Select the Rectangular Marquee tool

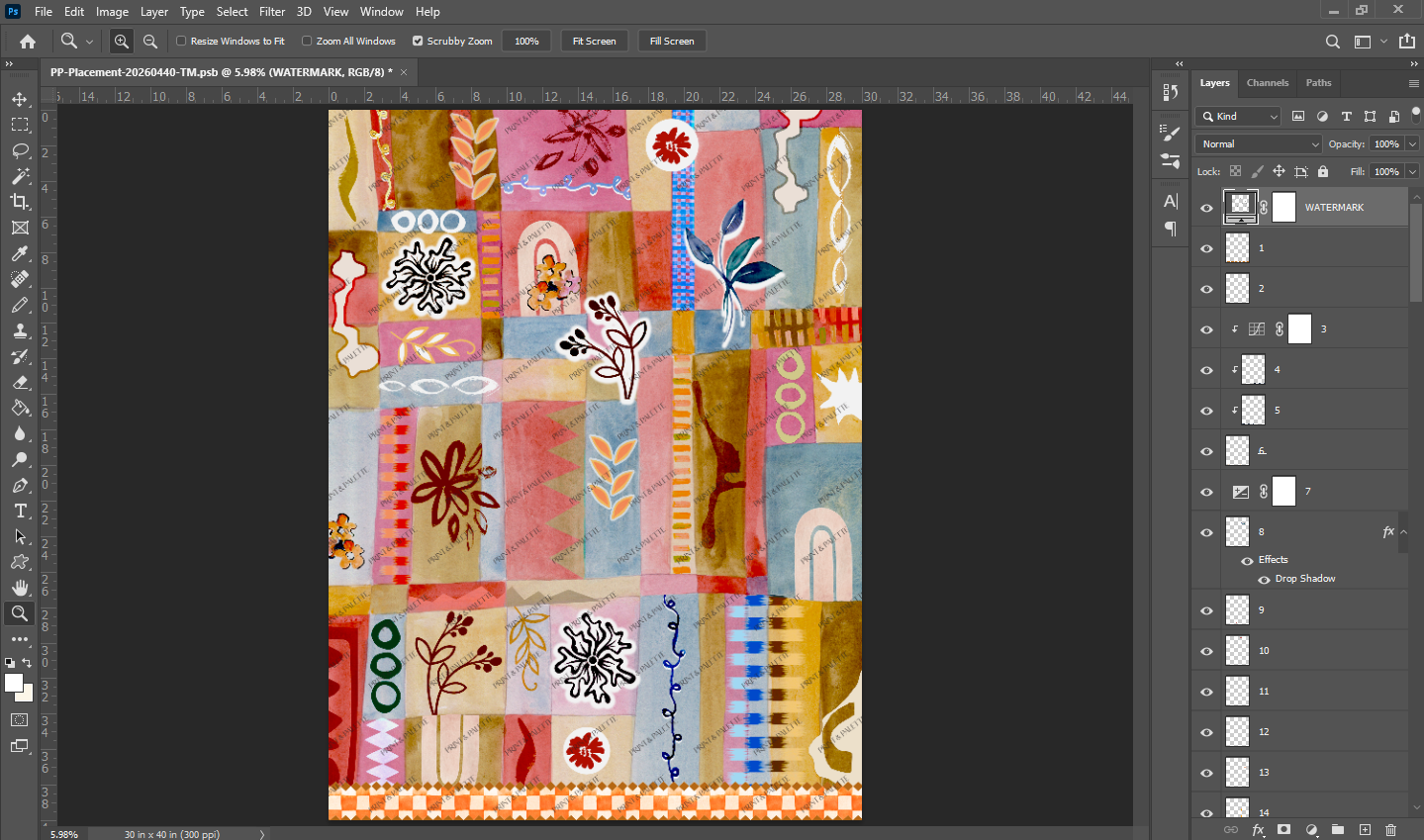20,125
